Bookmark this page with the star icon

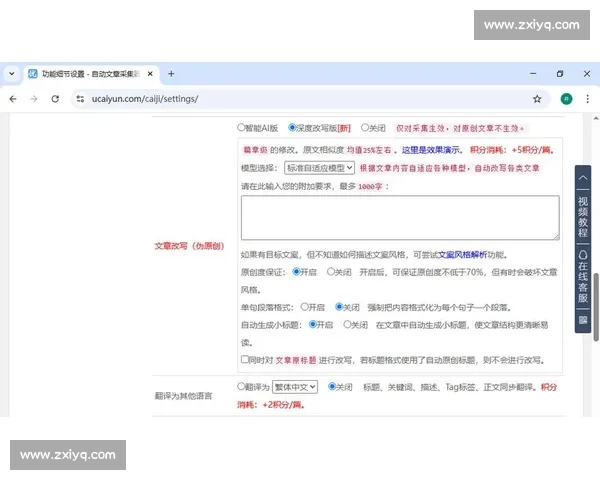pos(537,99)
